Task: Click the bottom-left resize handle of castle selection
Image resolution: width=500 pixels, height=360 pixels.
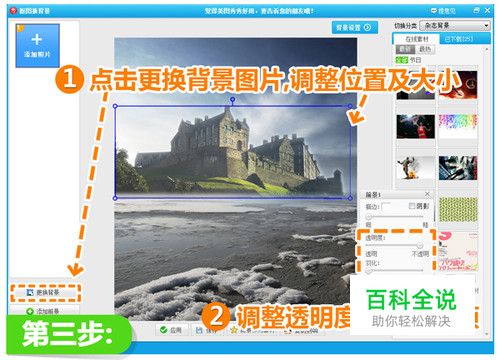Action: pos(115,198)
